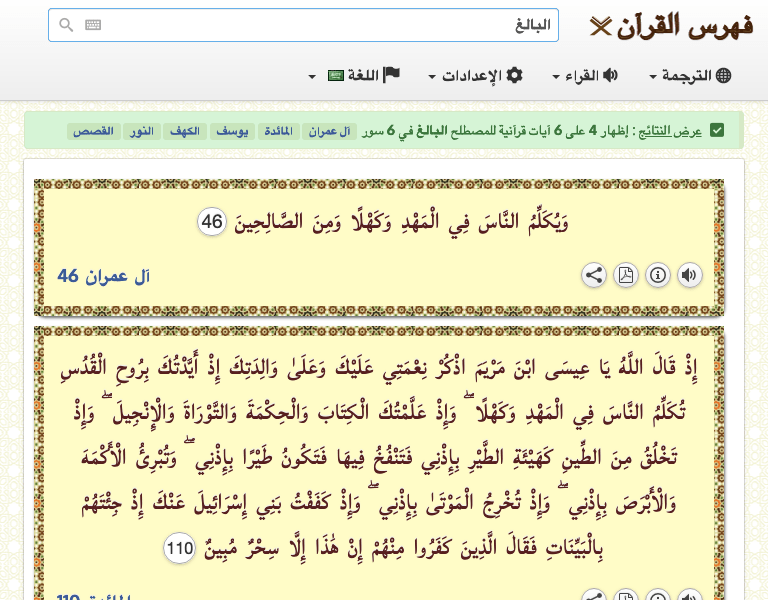Viewport: 768px width, 600px height.
Task: Select the يوسف surah tag
Action: coord(232,132)
